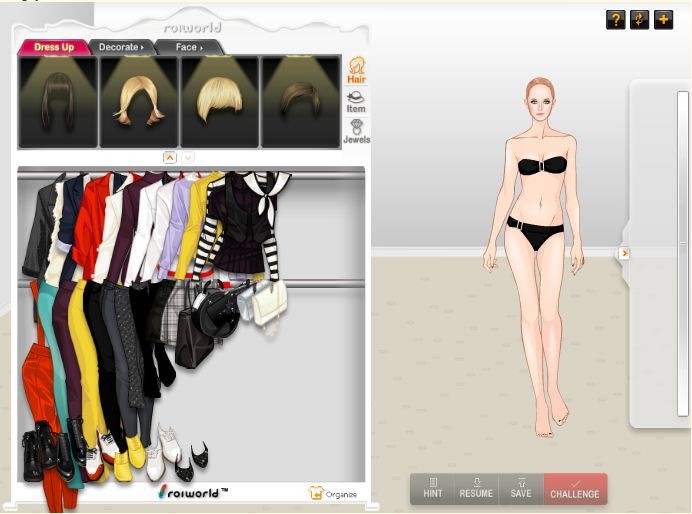Start the CHALLENGE
The height and width of the screenshot is (514, 692).
(574, 488)
